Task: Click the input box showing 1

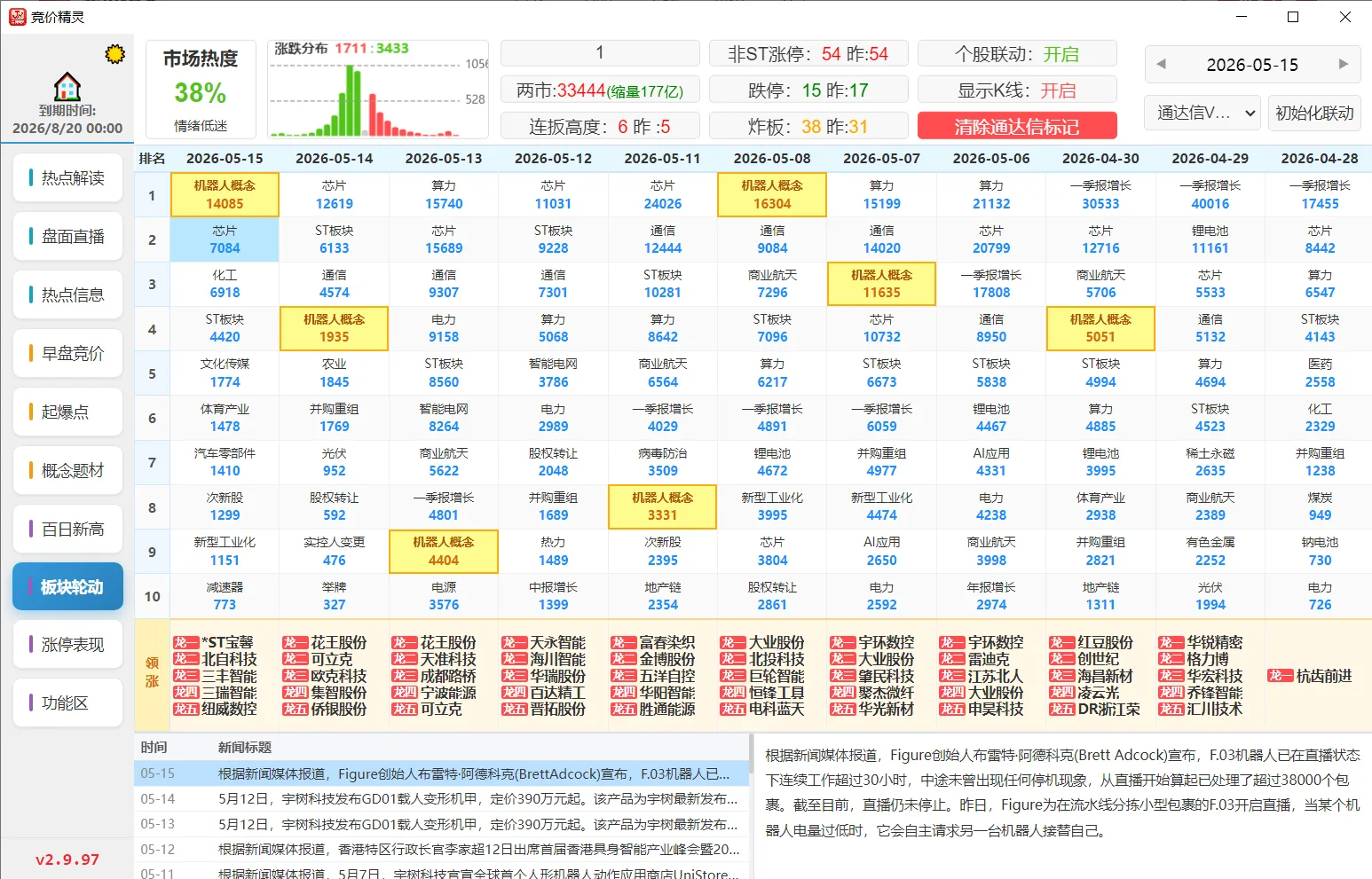Action: pyautogui.click(x=600, y=53)
